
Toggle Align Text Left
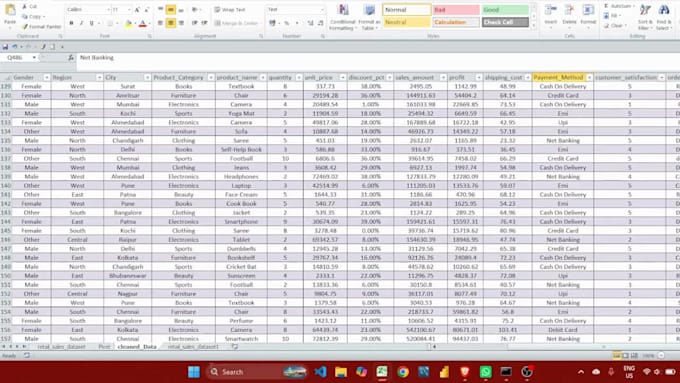tap(160, 23)
